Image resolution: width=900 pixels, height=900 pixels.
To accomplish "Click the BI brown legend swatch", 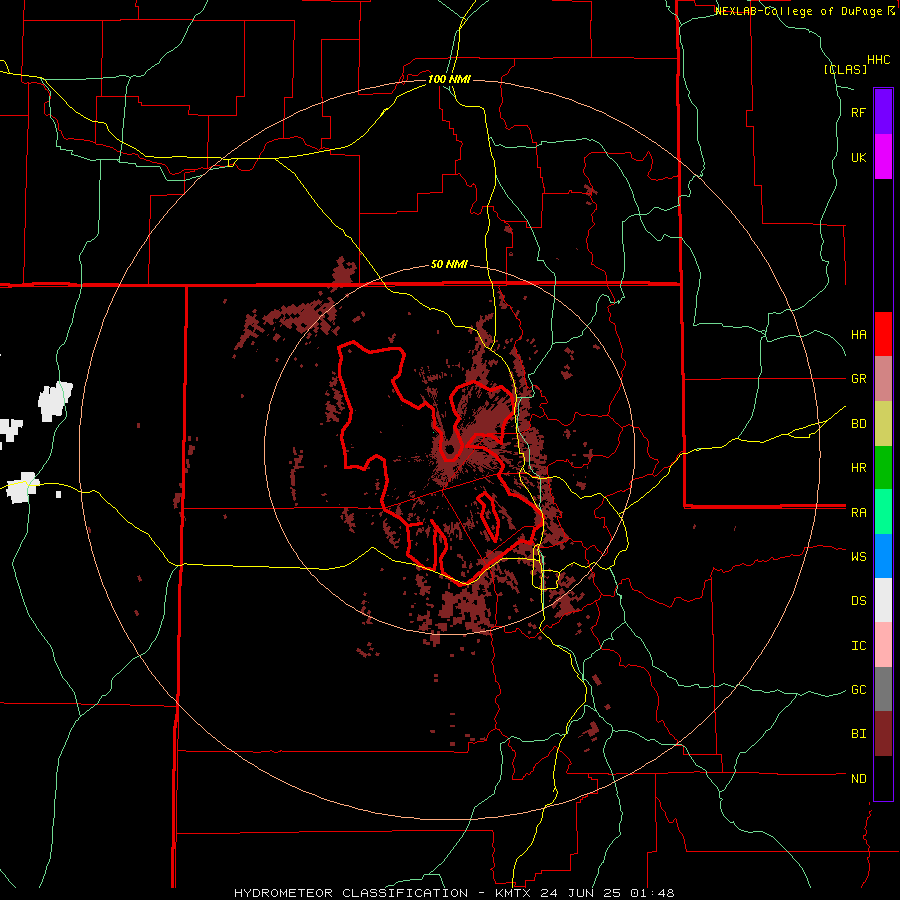I will tap(883, 734).
